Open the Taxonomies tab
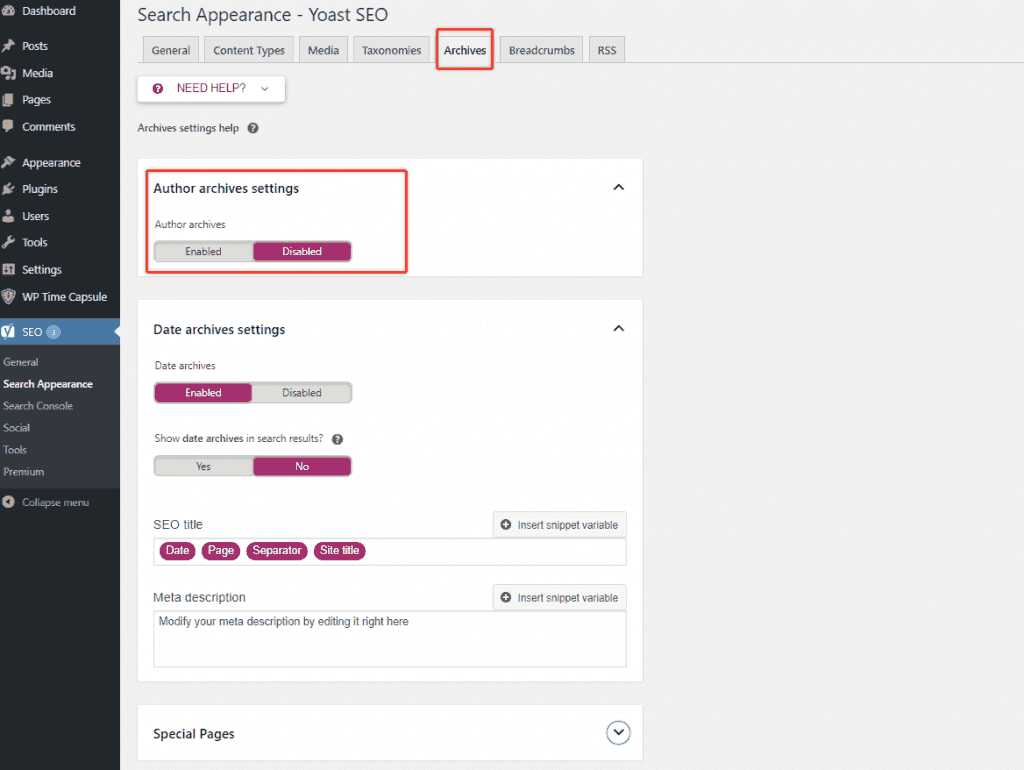The image size is (1024, 770). 392,50
